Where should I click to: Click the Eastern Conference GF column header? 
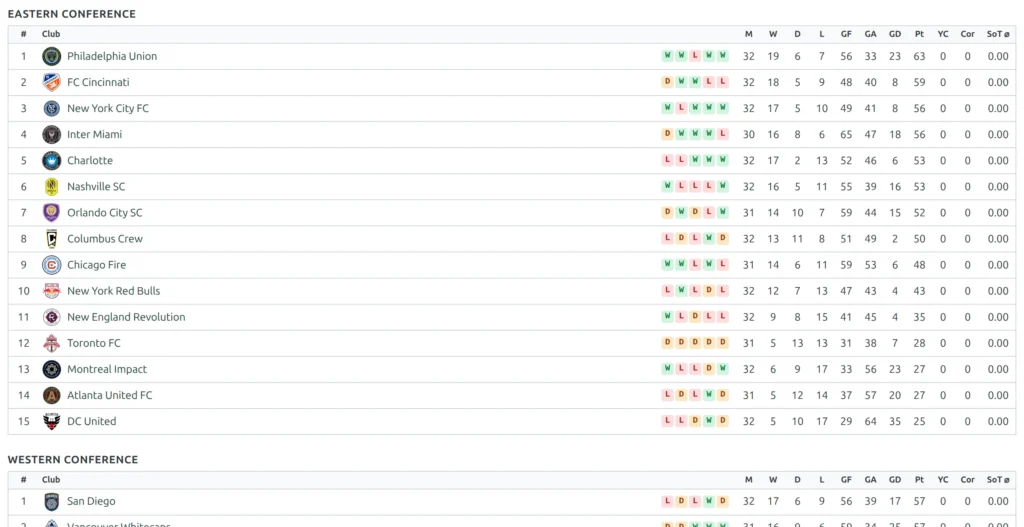[846, 34]
